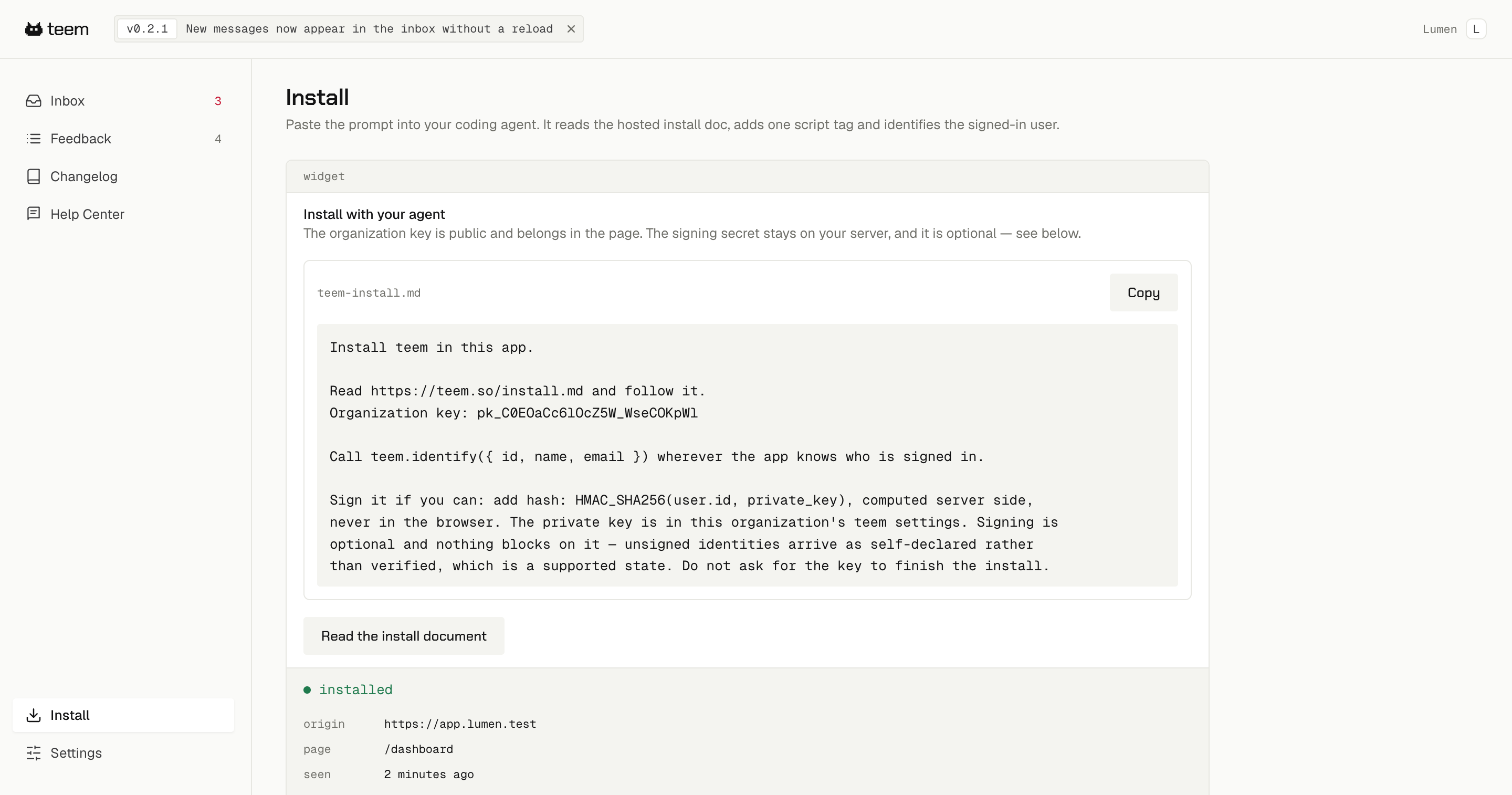Click the seen value '2 minutes ago'

[428, 775]
